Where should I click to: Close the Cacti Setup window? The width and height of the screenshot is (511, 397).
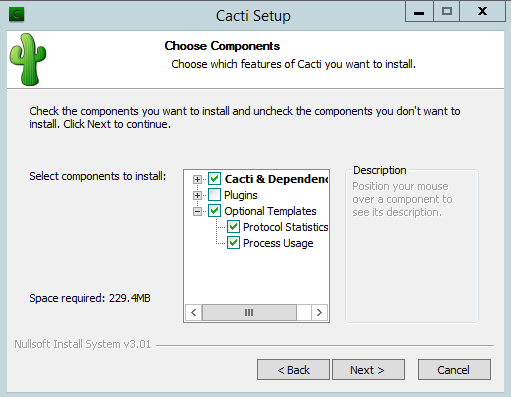[482, 12]
